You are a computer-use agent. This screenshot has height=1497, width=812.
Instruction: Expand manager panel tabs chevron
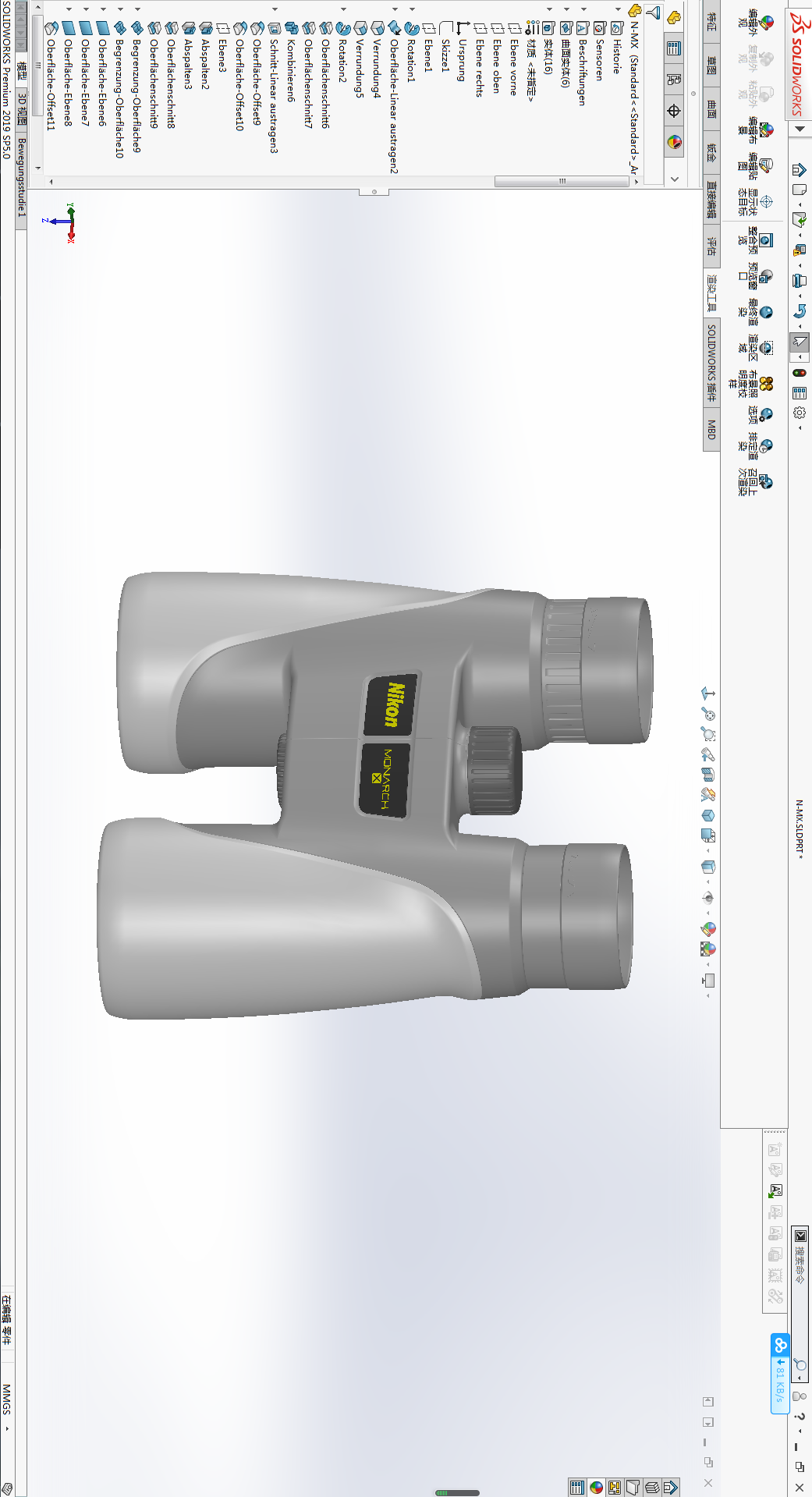point(674,179)
